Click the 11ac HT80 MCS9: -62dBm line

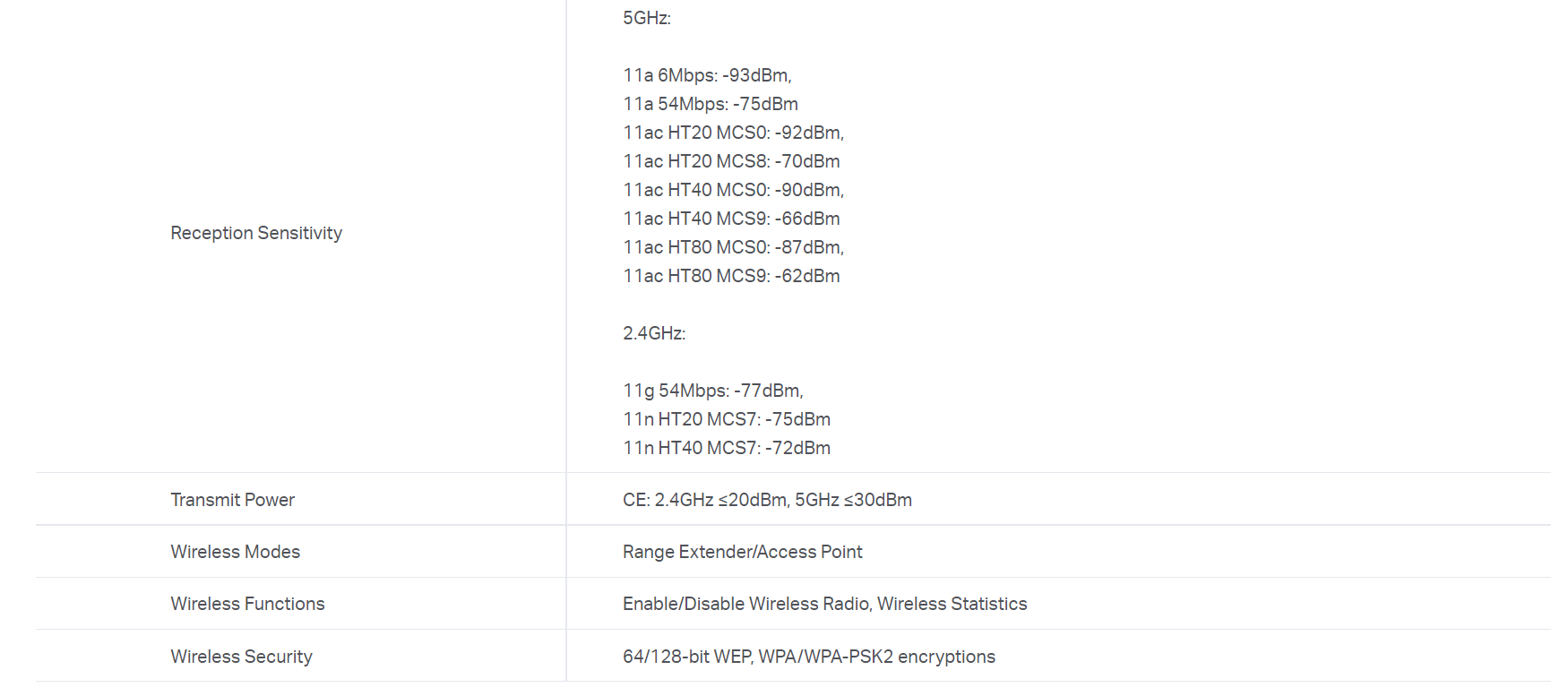(731, 276)
